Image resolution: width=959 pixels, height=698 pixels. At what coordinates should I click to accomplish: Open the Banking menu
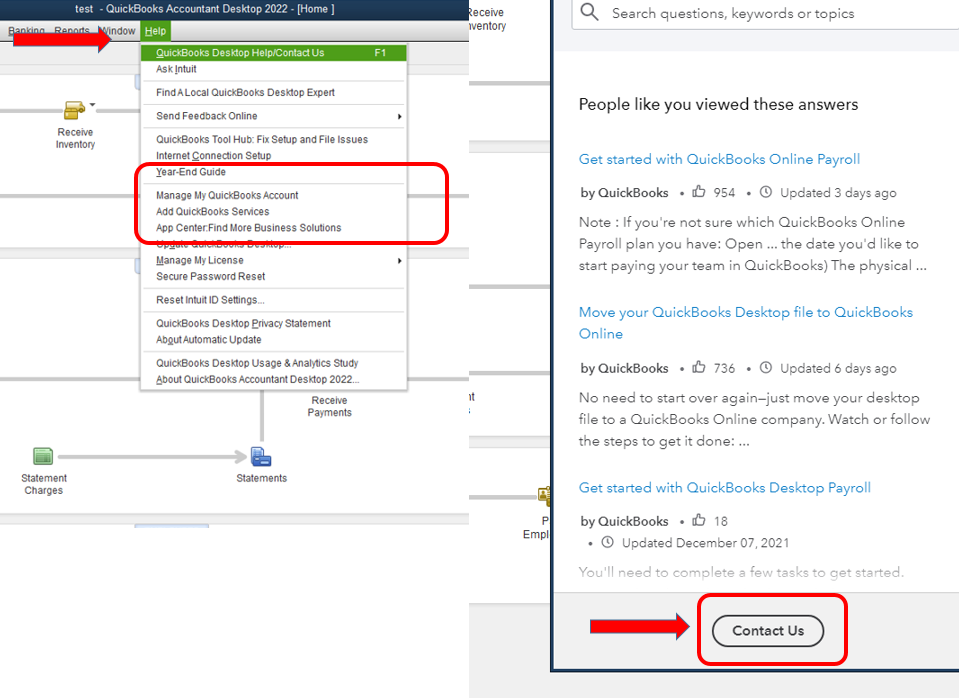point(26,31)
